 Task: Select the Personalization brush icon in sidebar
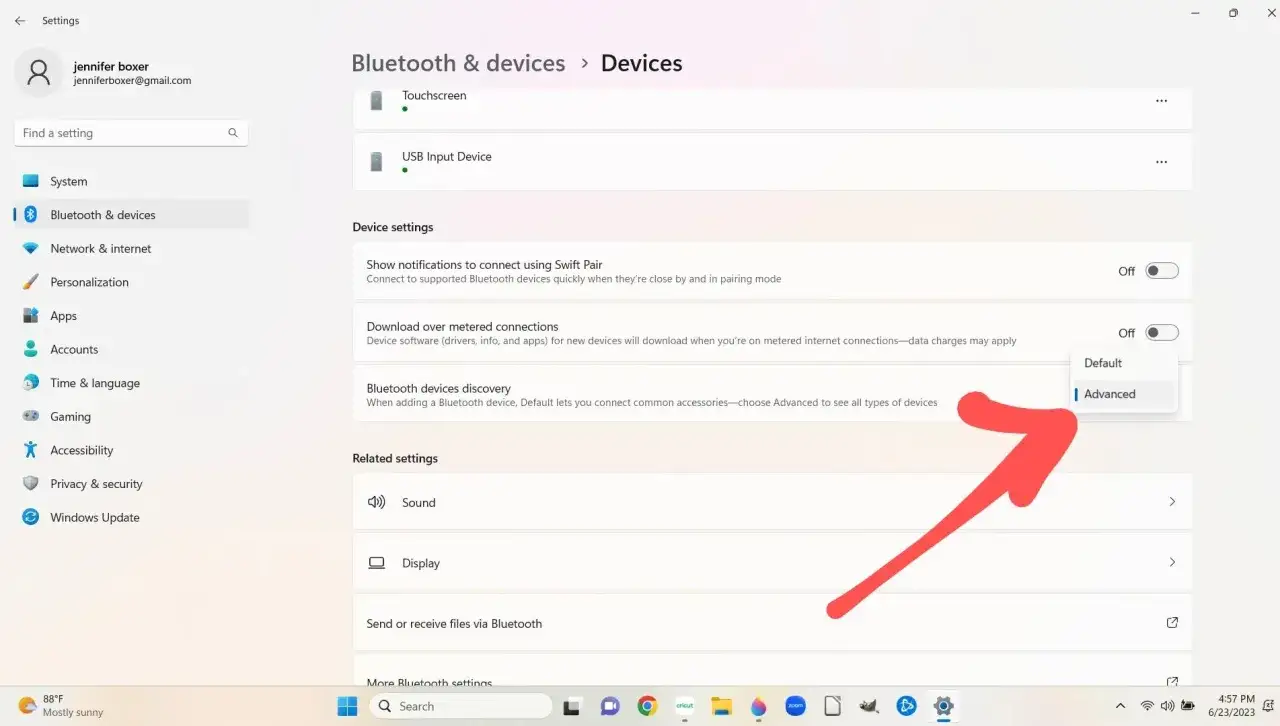(32, 282)
